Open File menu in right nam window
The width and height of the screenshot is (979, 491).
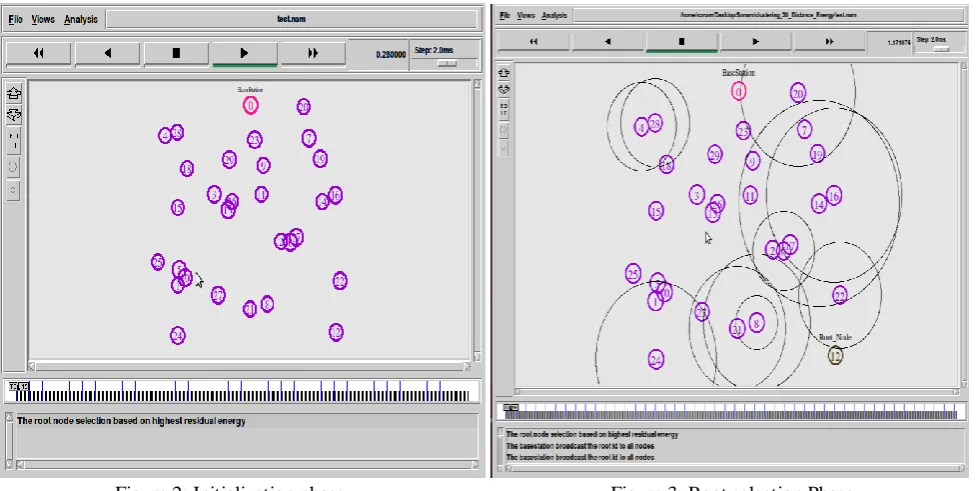(x=505, y=15)
